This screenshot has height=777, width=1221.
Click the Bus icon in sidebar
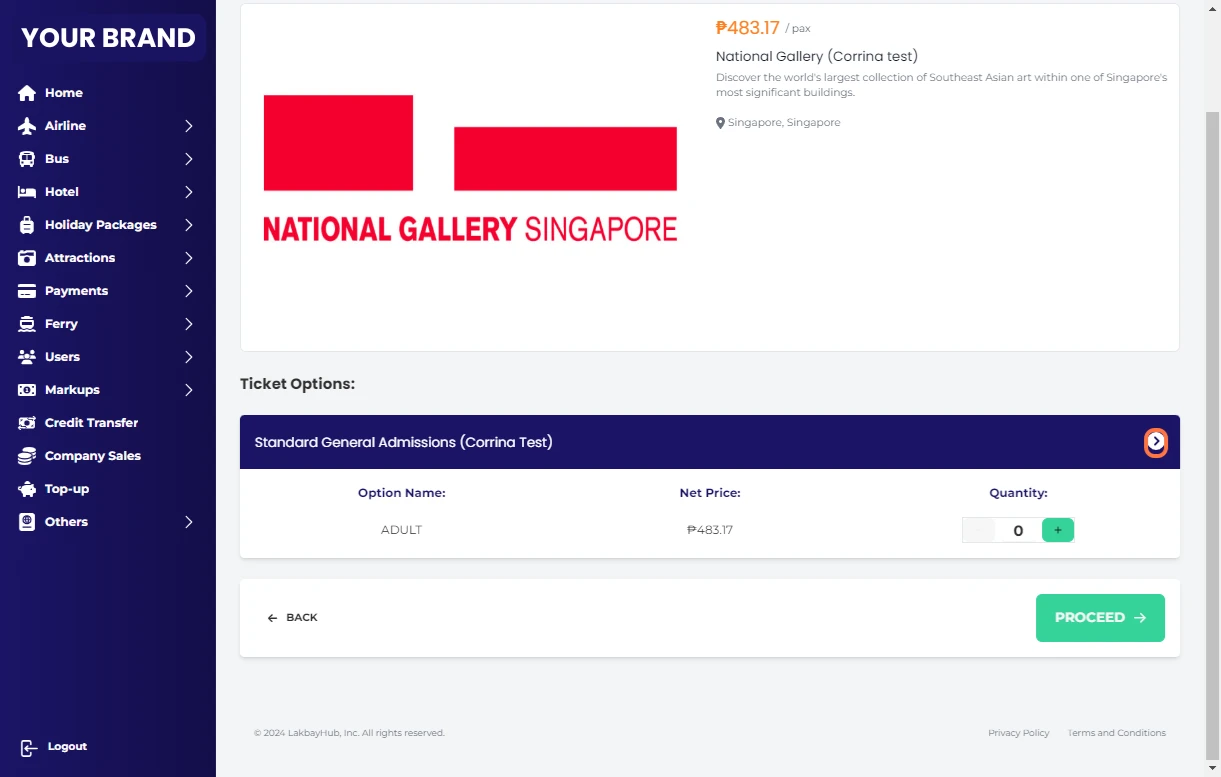coord(27,159)
